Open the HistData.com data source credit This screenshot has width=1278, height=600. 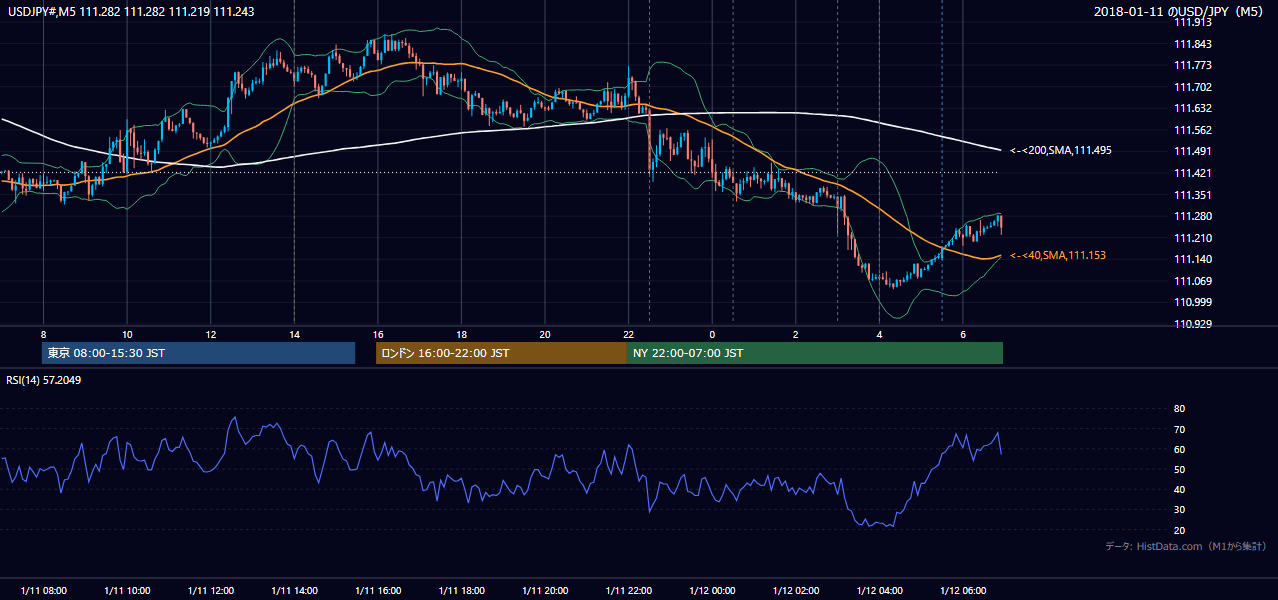click(x=1185, y=546)
